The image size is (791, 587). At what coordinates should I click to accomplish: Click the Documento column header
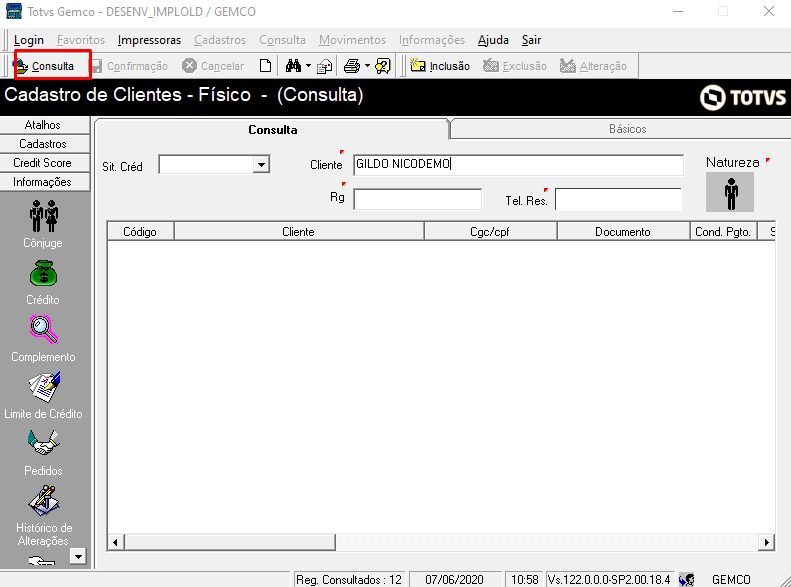click(x=623, y=231)
